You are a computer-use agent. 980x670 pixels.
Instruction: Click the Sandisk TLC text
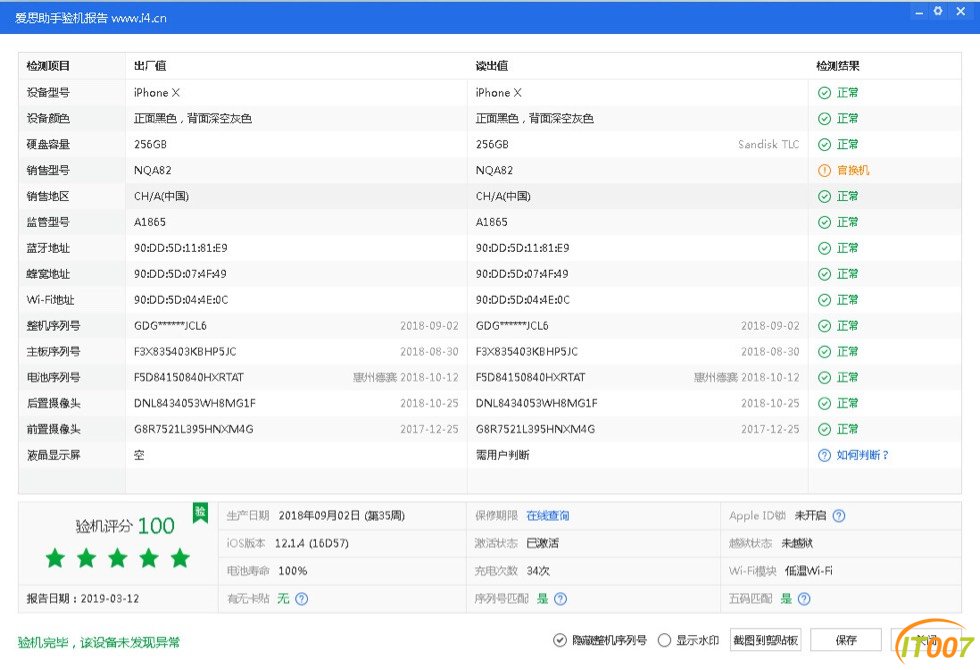click(x=768, y=145)
